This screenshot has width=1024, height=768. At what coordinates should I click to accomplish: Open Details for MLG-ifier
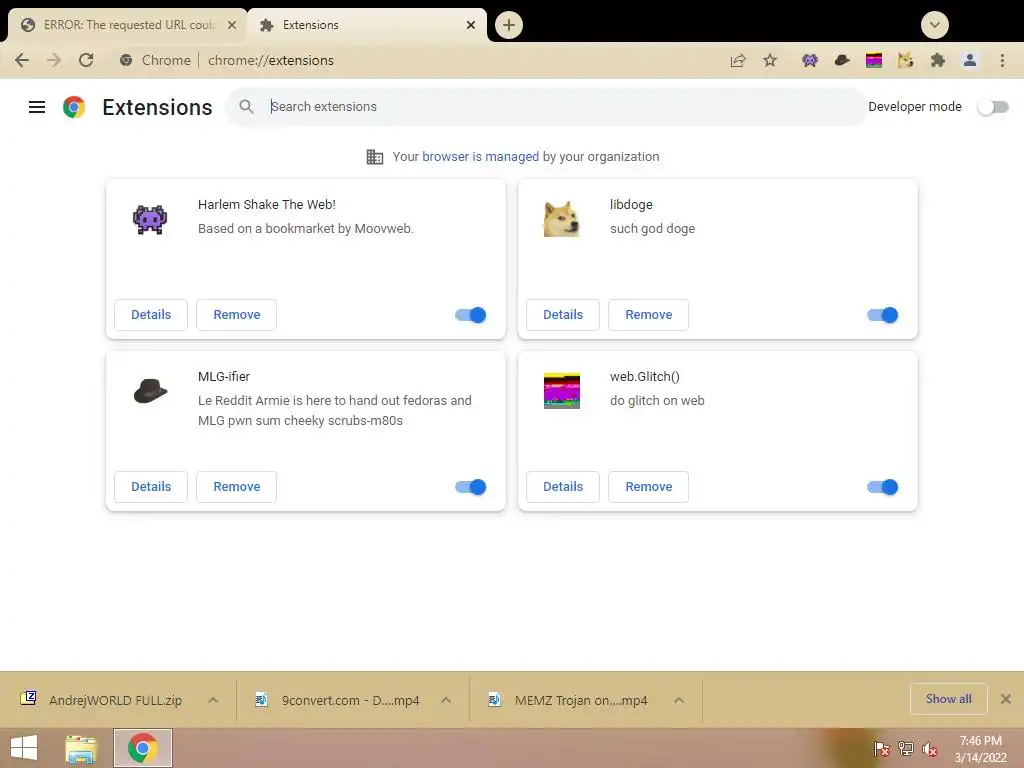click(x=151, y=487)
